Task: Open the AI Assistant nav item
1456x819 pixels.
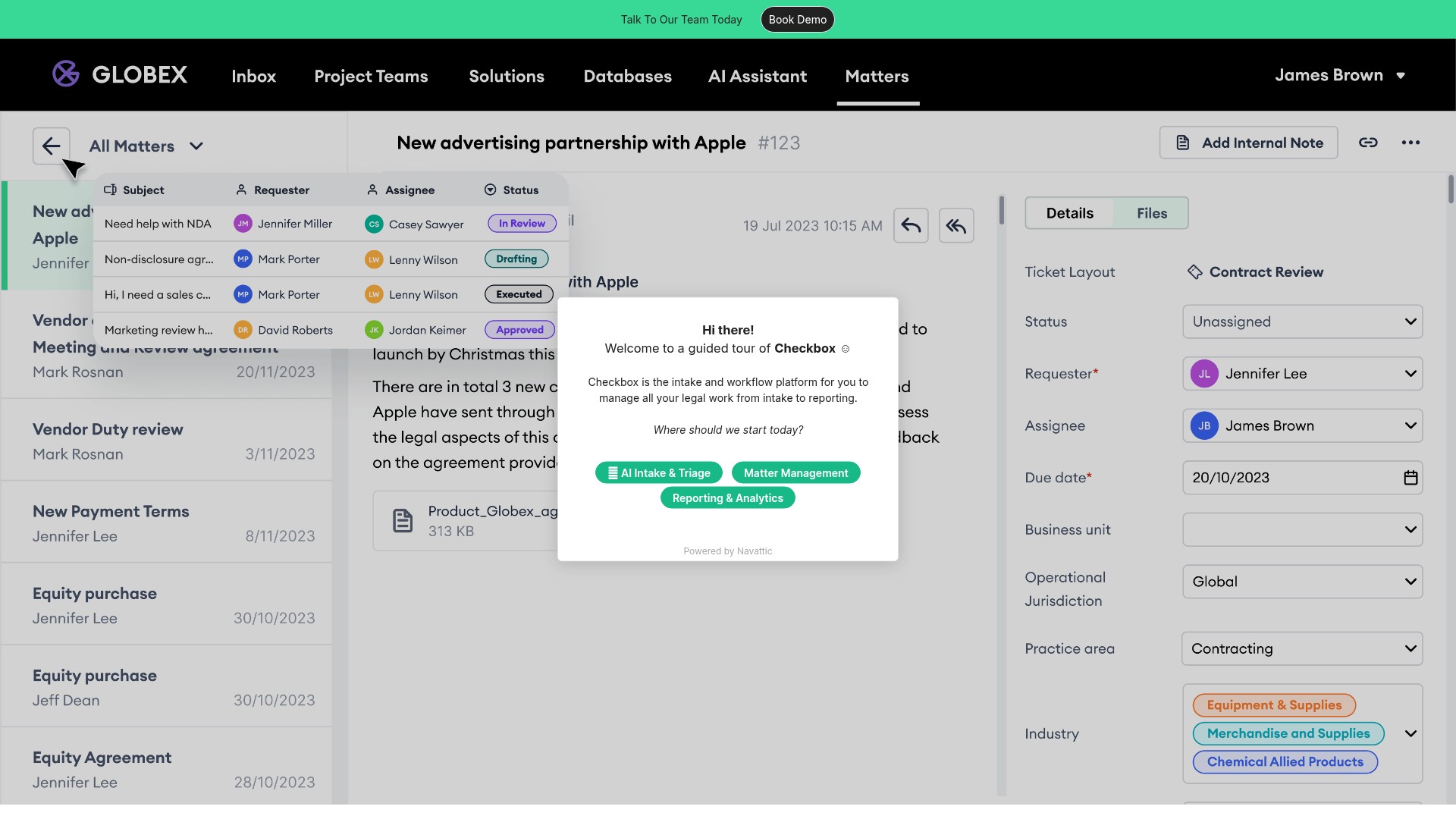Action: pos(758,76)
